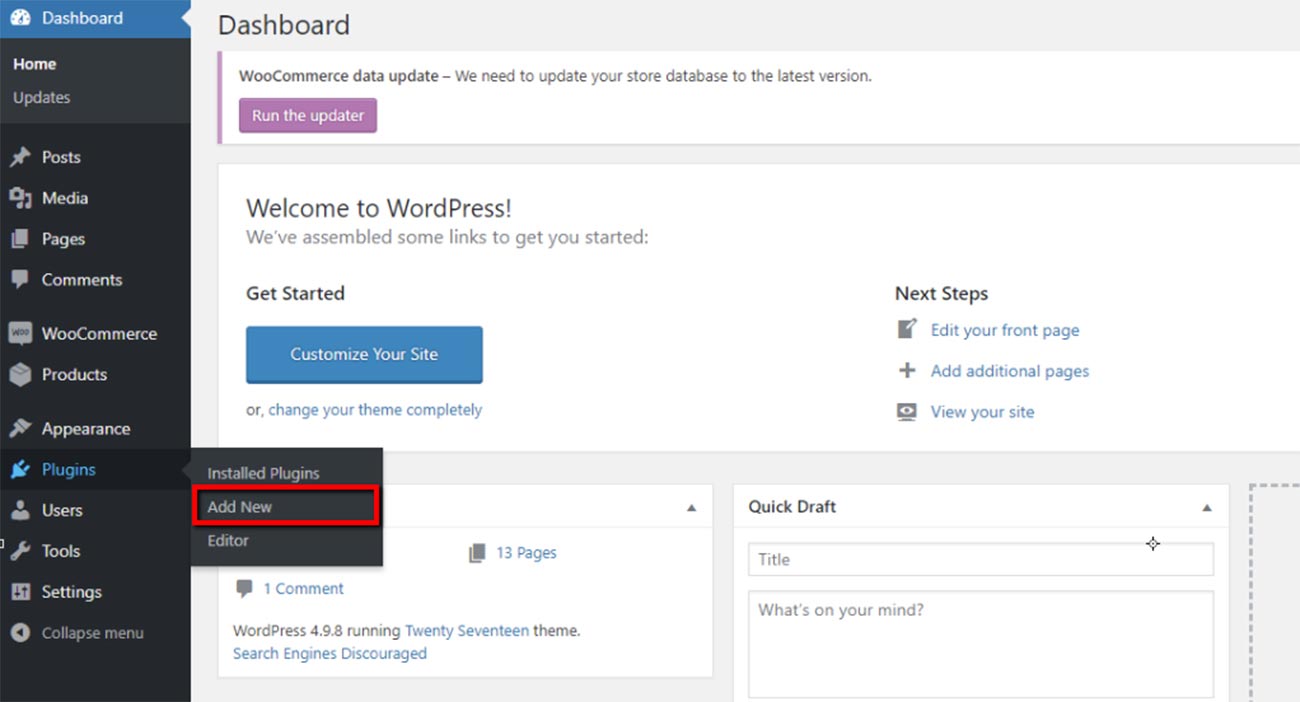Open the Tools menu label
The height and width of the screenshot is (702, 1300).
pos(61,551)
